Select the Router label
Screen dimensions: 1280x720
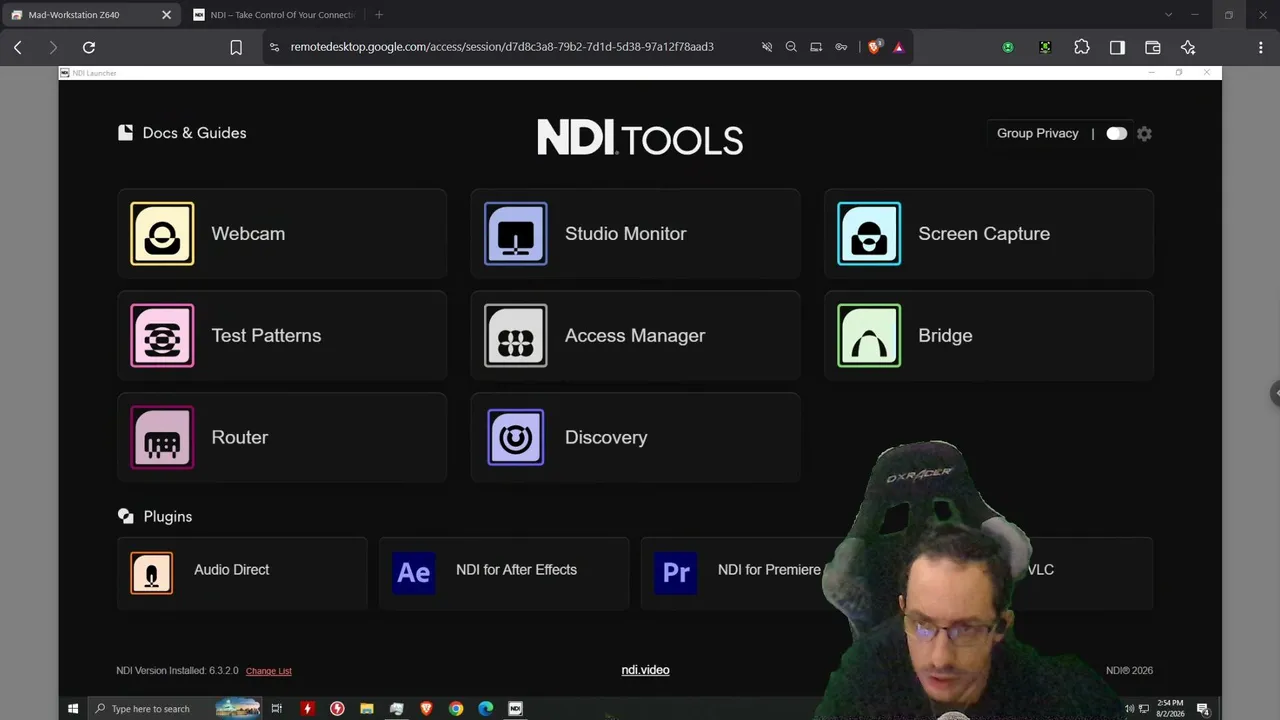(240, 438)
